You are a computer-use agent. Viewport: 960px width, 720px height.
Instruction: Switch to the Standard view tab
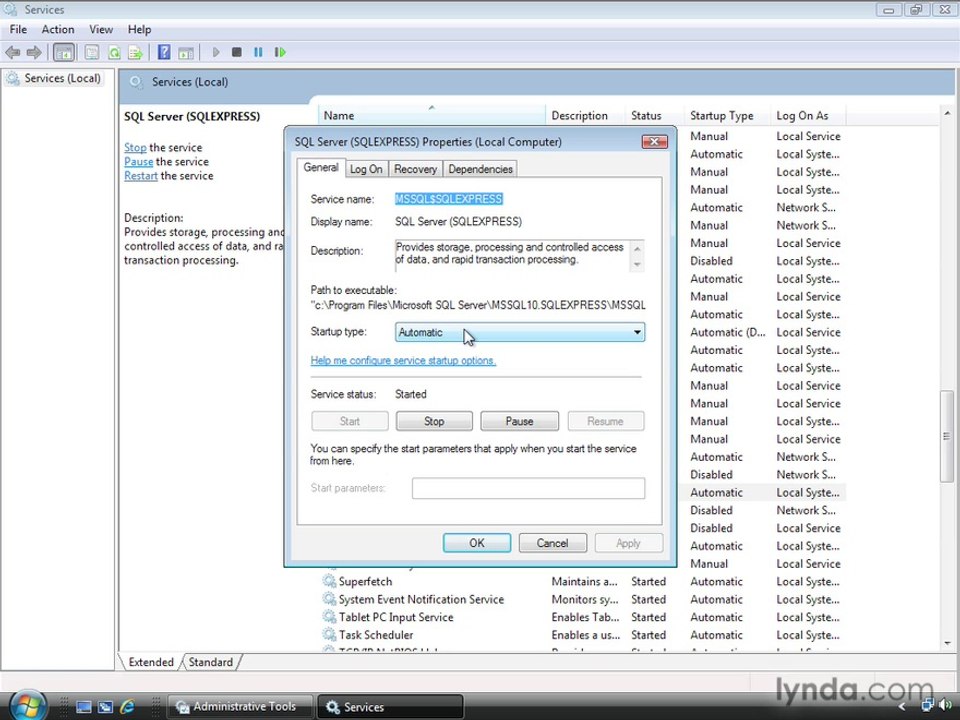pos(211,662)
